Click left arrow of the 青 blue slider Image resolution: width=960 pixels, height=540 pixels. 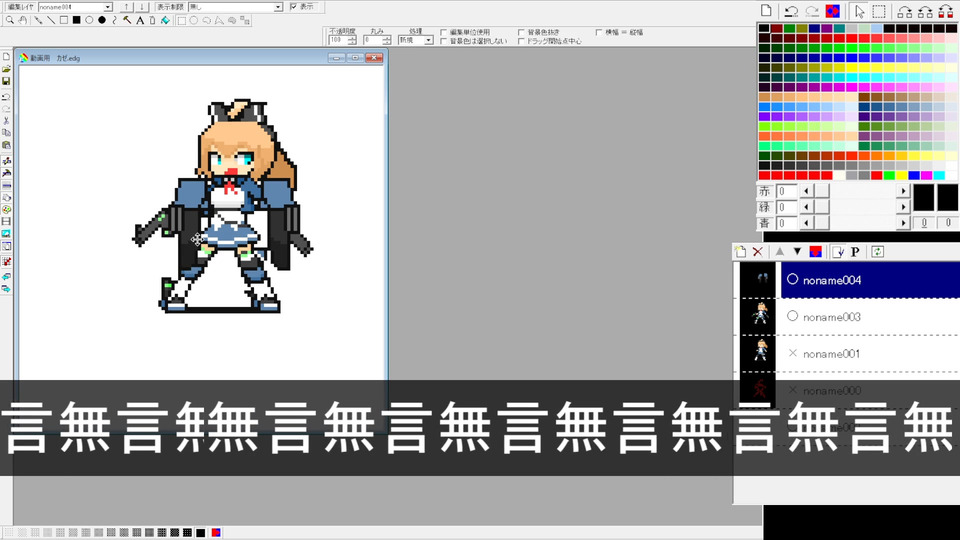tap(806, 223)
